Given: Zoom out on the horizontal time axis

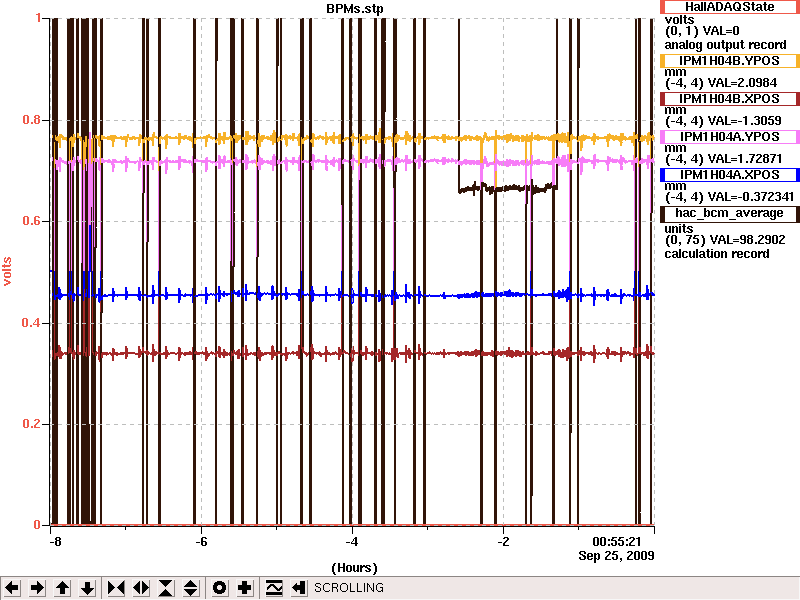Looking at the screenshot, I should [x=141, y=588].
